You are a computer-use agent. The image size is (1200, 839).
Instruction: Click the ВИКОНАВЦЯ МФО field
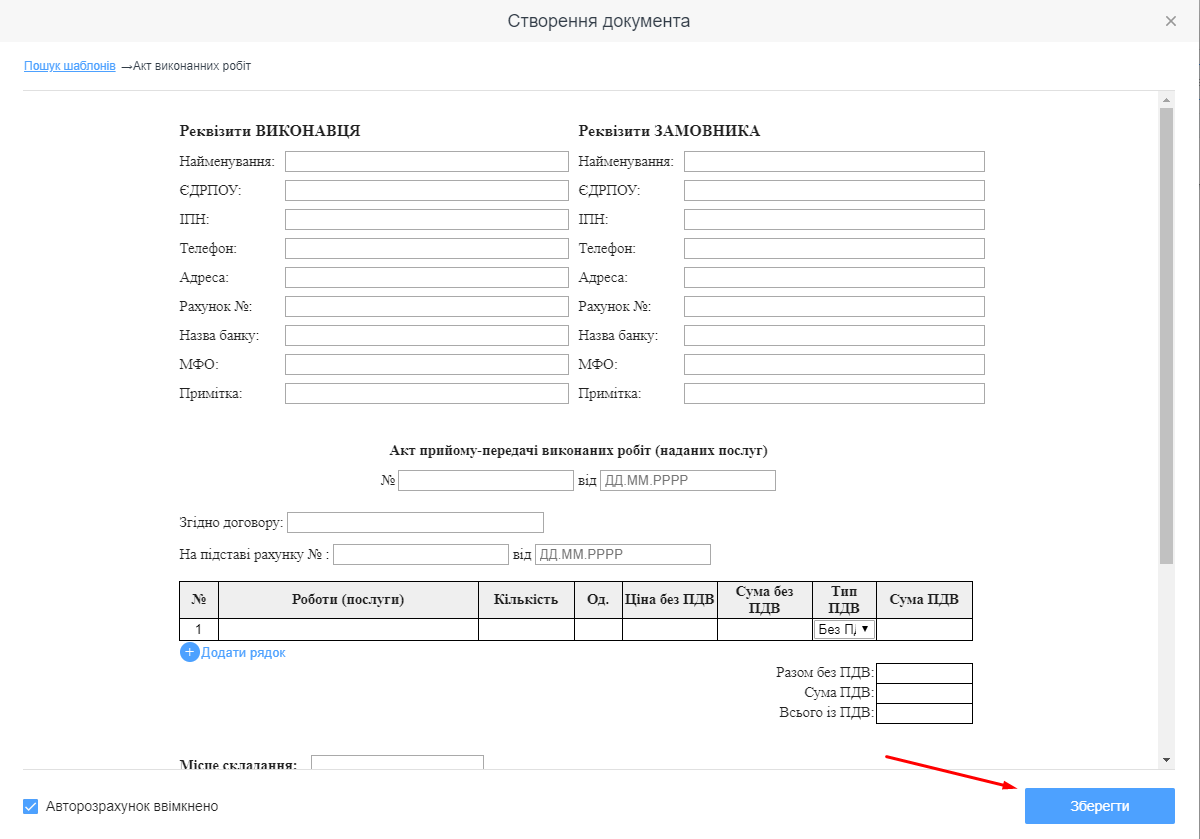point(427,364)
